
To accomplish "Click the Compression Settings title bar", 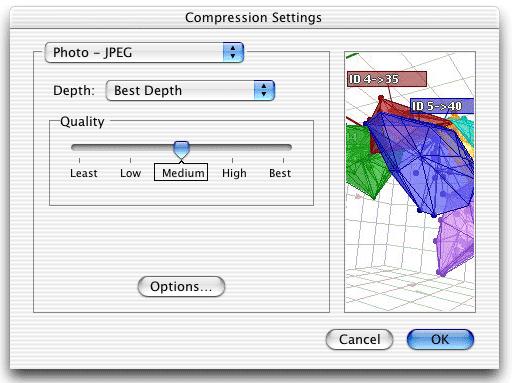I will coord(254,17).
